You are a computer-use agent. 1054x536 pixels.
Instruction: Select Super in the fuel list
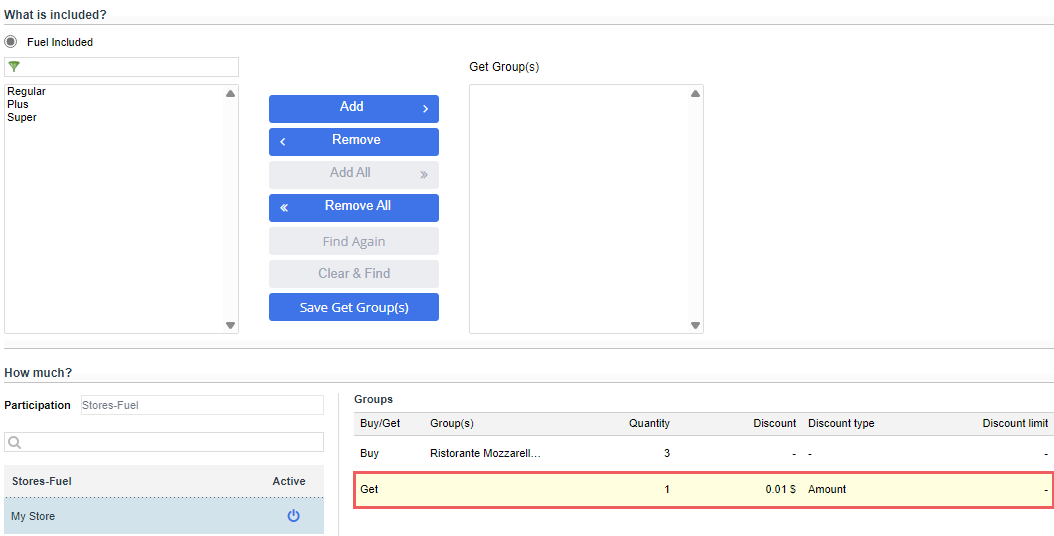[x=22, y=117]
